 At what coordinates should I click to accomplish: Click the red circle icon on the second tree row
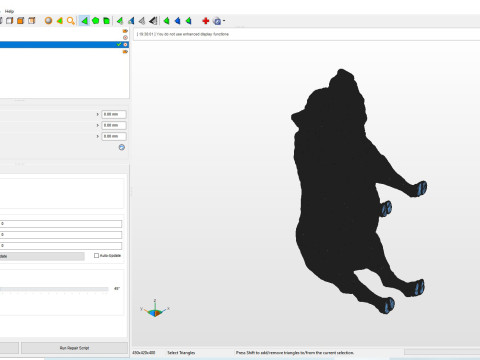125,37
